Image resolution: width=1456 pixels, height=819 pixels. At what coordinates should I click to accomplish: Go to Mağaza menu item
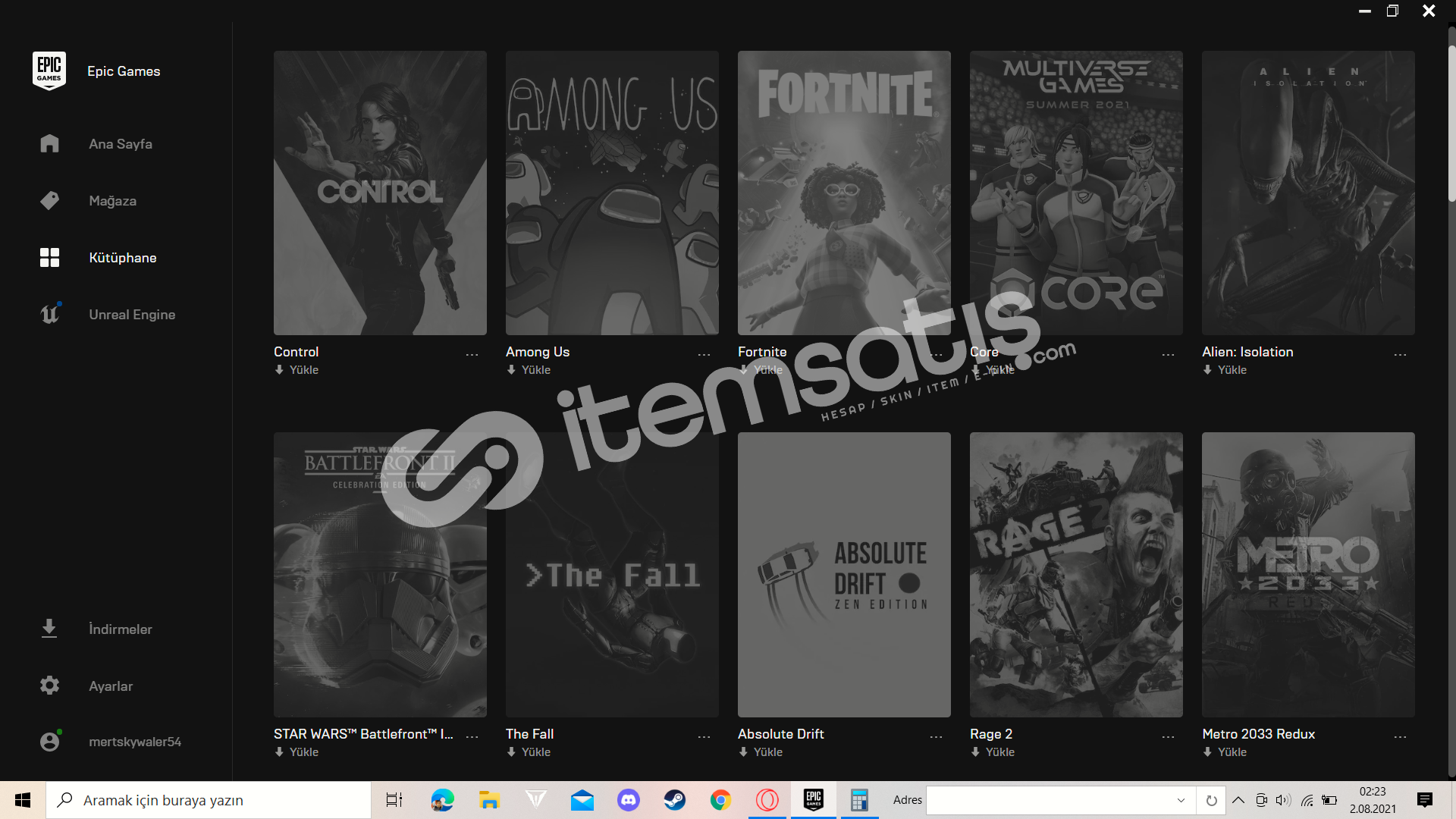112,201
